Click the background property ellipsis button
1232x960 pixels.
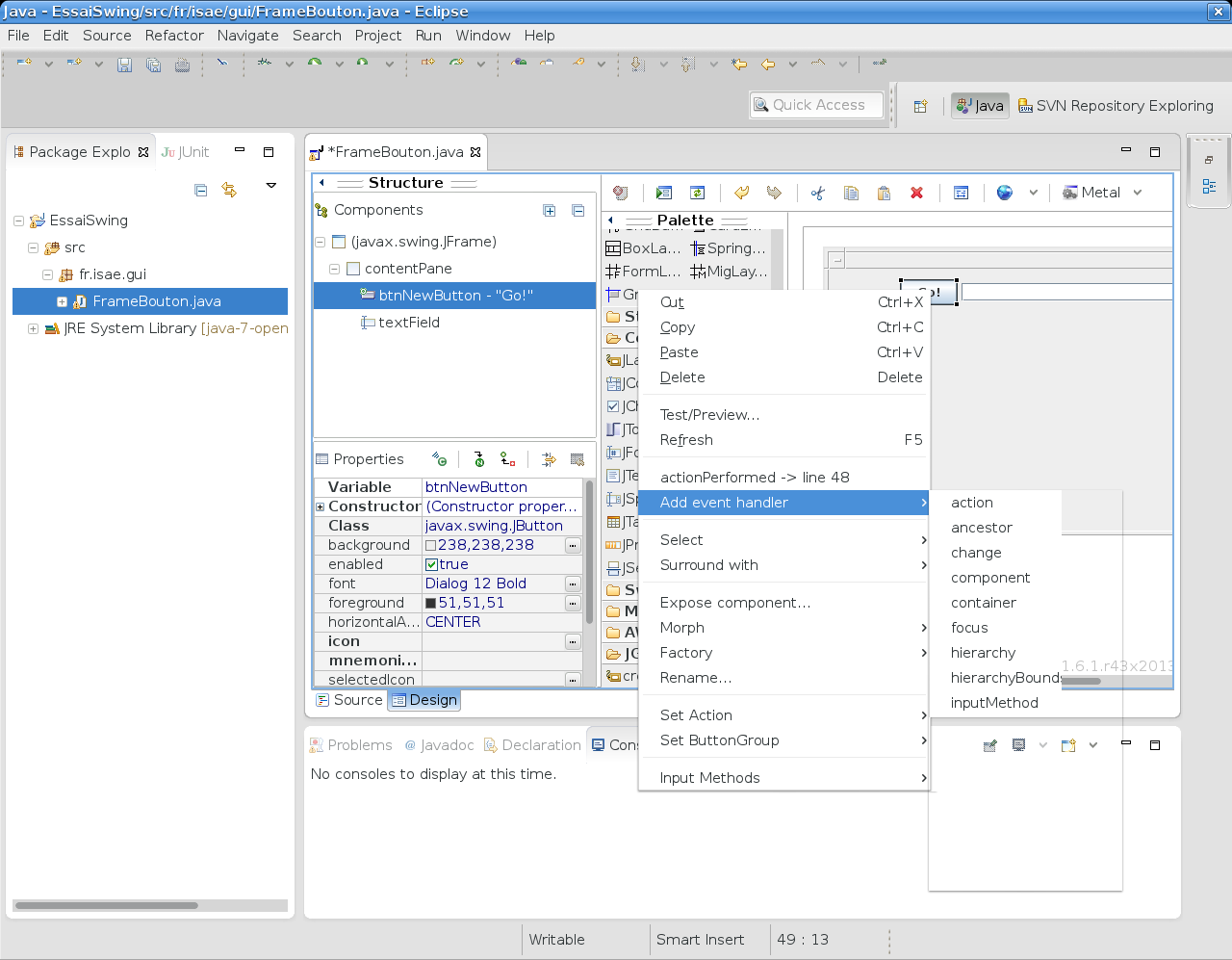[573, 545]
